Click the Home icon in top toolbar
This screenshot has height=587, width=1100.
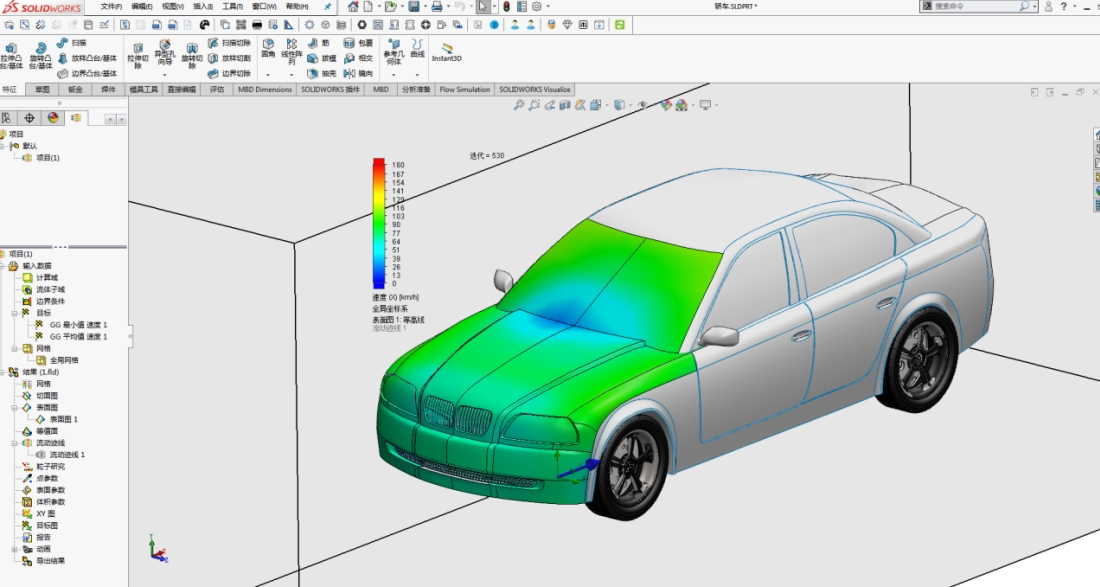tap(353, 6)
